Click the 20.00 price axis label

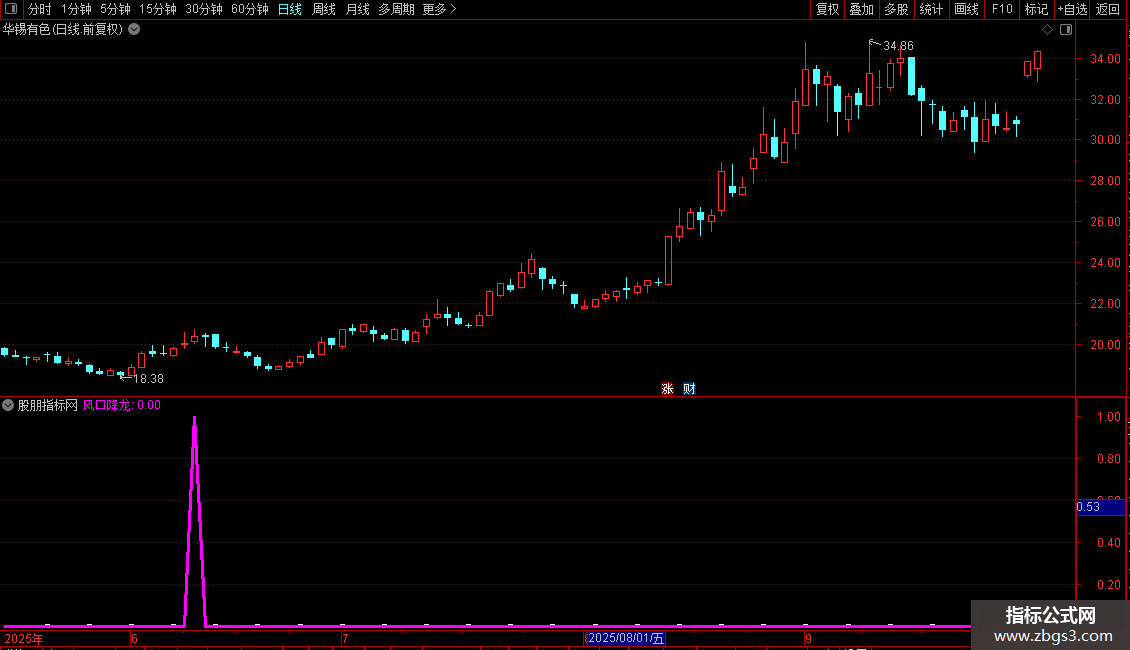(x=1105, y=344)
